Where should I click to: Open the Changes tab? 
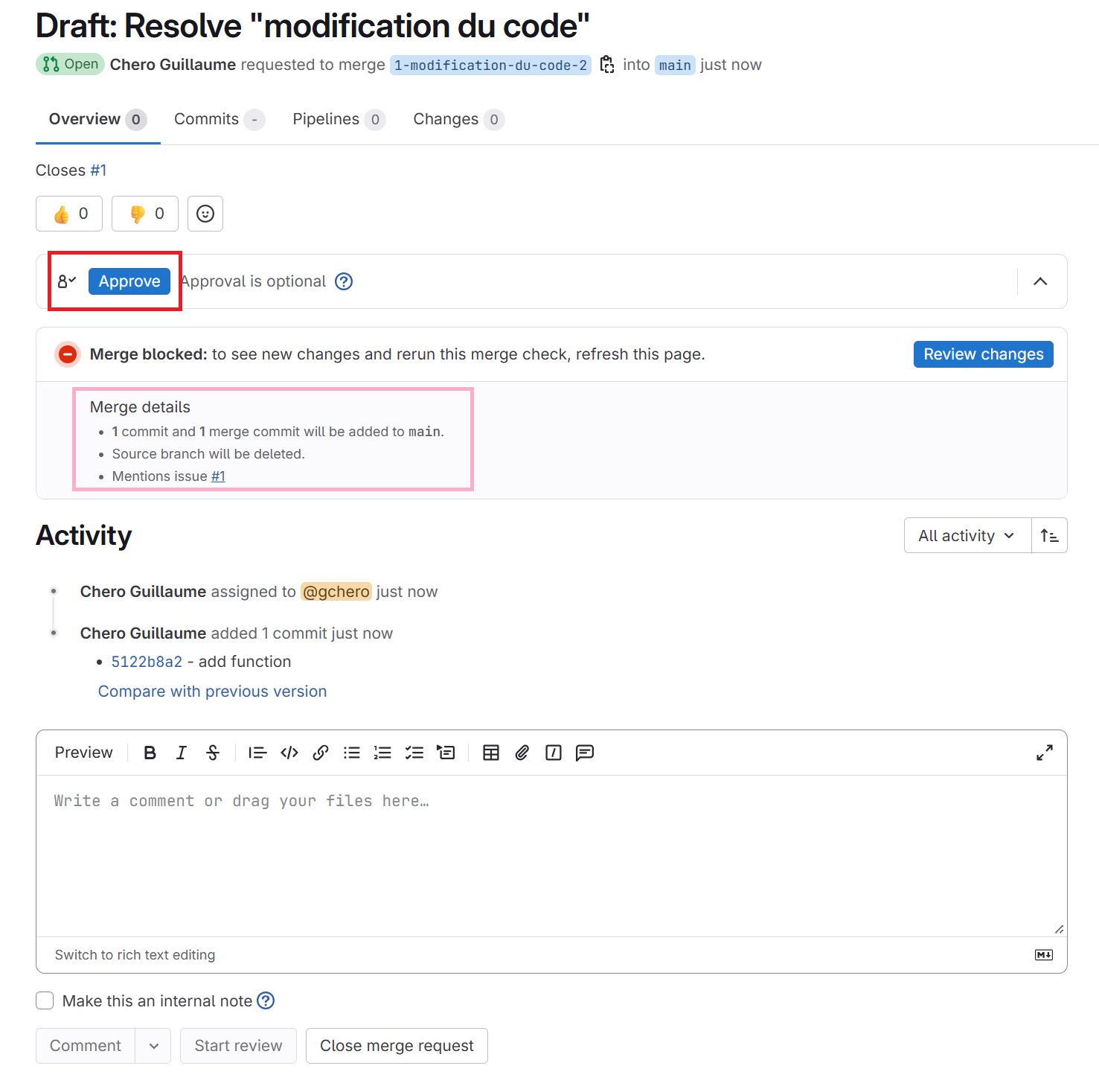coord(458,119)
